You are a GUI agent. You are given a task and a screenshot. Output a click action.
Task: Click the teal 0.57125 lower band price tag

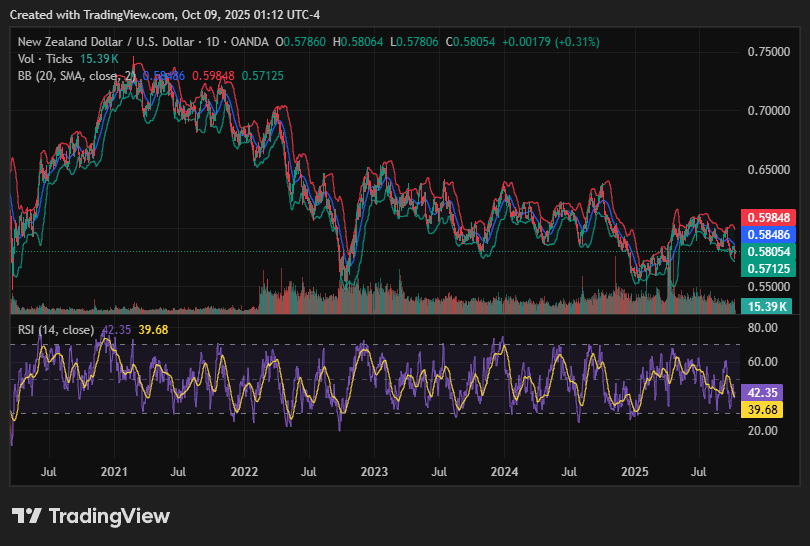pos(767,269)
